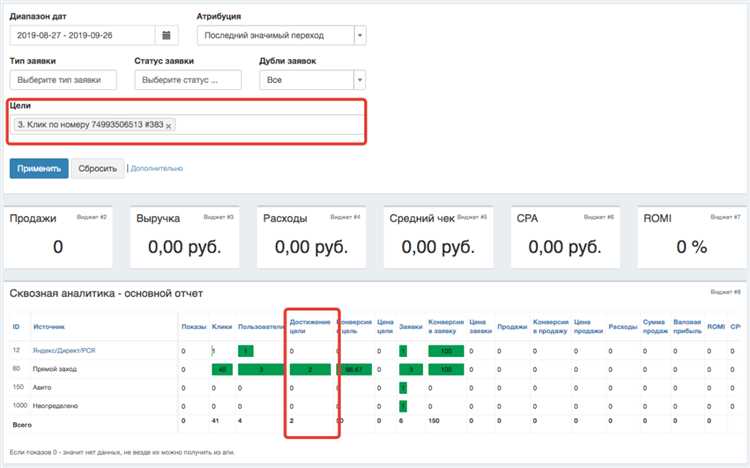The height and width of the screenshot is (468, 750).
Task: Sort by Цена продажи column header
Action: pyautogui.click(x=588, y=326)
